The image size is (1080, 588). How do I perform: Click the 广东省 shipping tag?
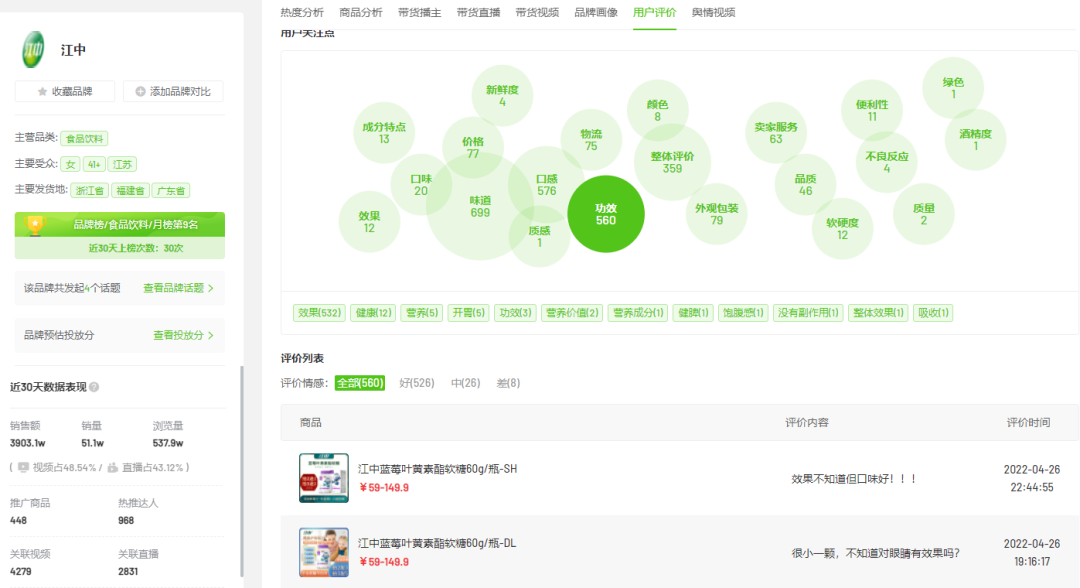click(171, 191)
